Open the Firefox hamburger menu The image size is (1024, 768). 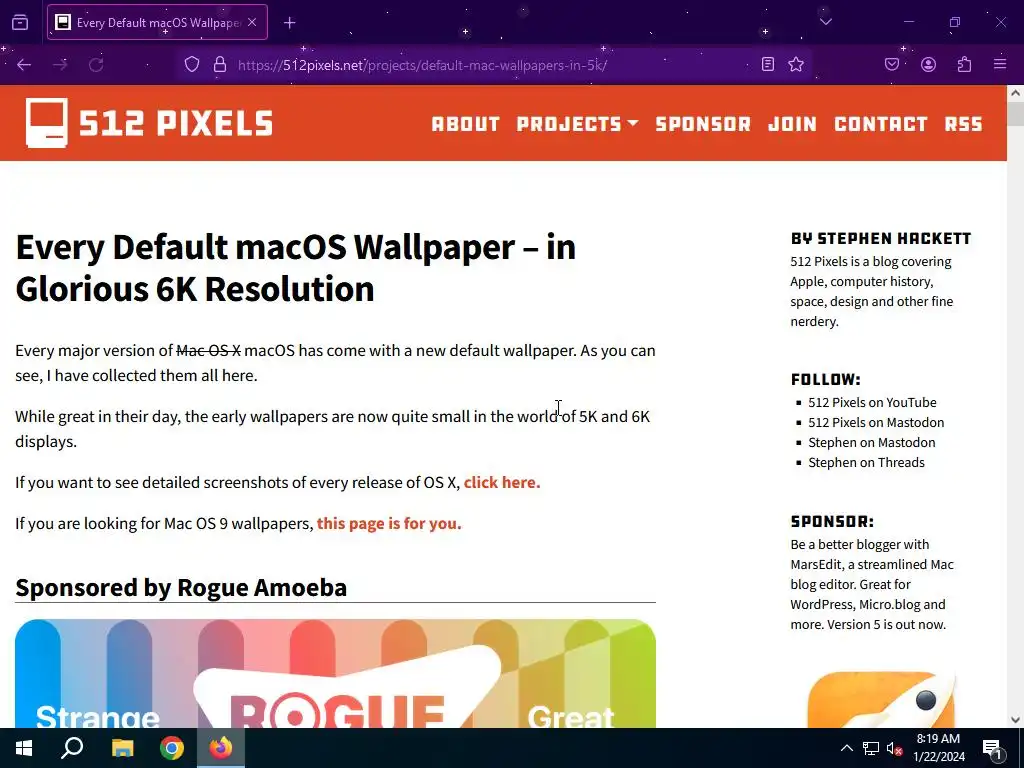click(1000, 64)
